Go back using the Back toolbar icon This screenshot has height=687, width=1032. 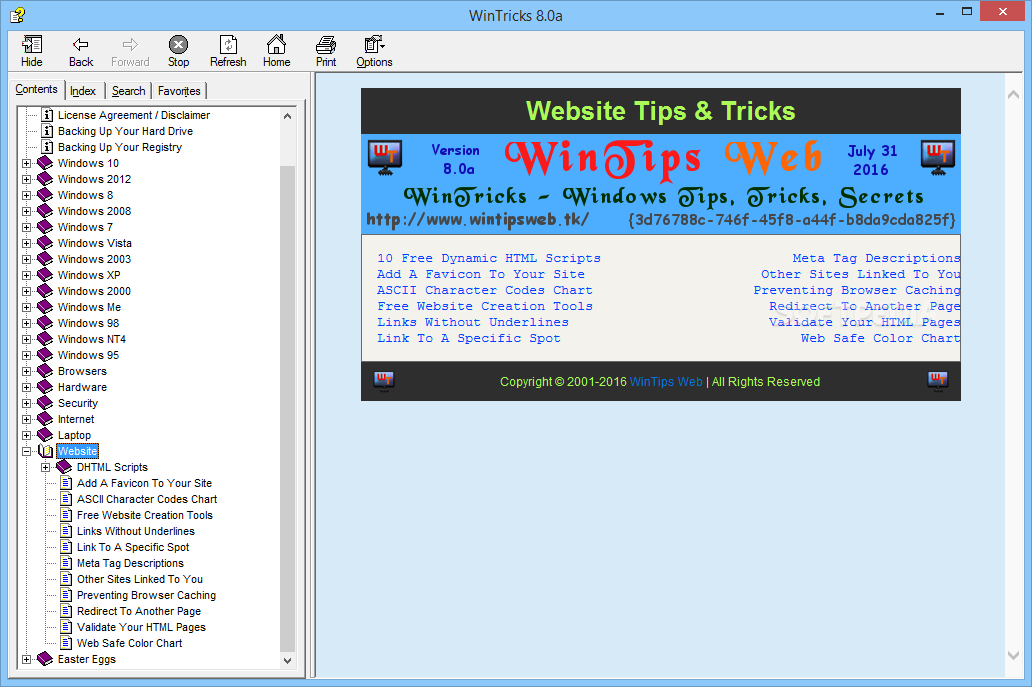click(x=81, y=51)
